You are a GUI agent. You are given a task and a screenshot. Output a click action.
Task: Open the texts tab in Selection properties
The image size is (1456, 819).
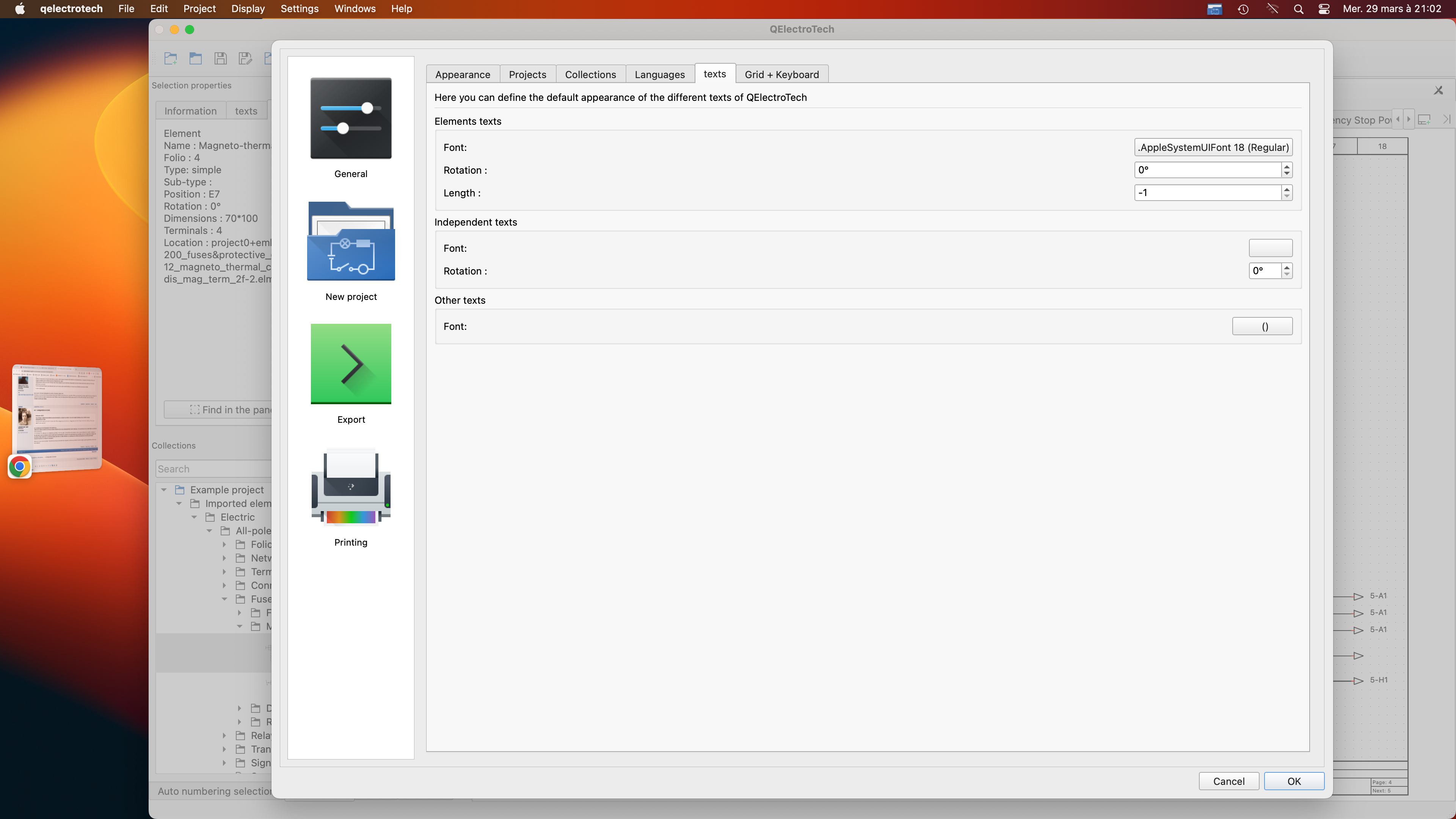point(246,111)
